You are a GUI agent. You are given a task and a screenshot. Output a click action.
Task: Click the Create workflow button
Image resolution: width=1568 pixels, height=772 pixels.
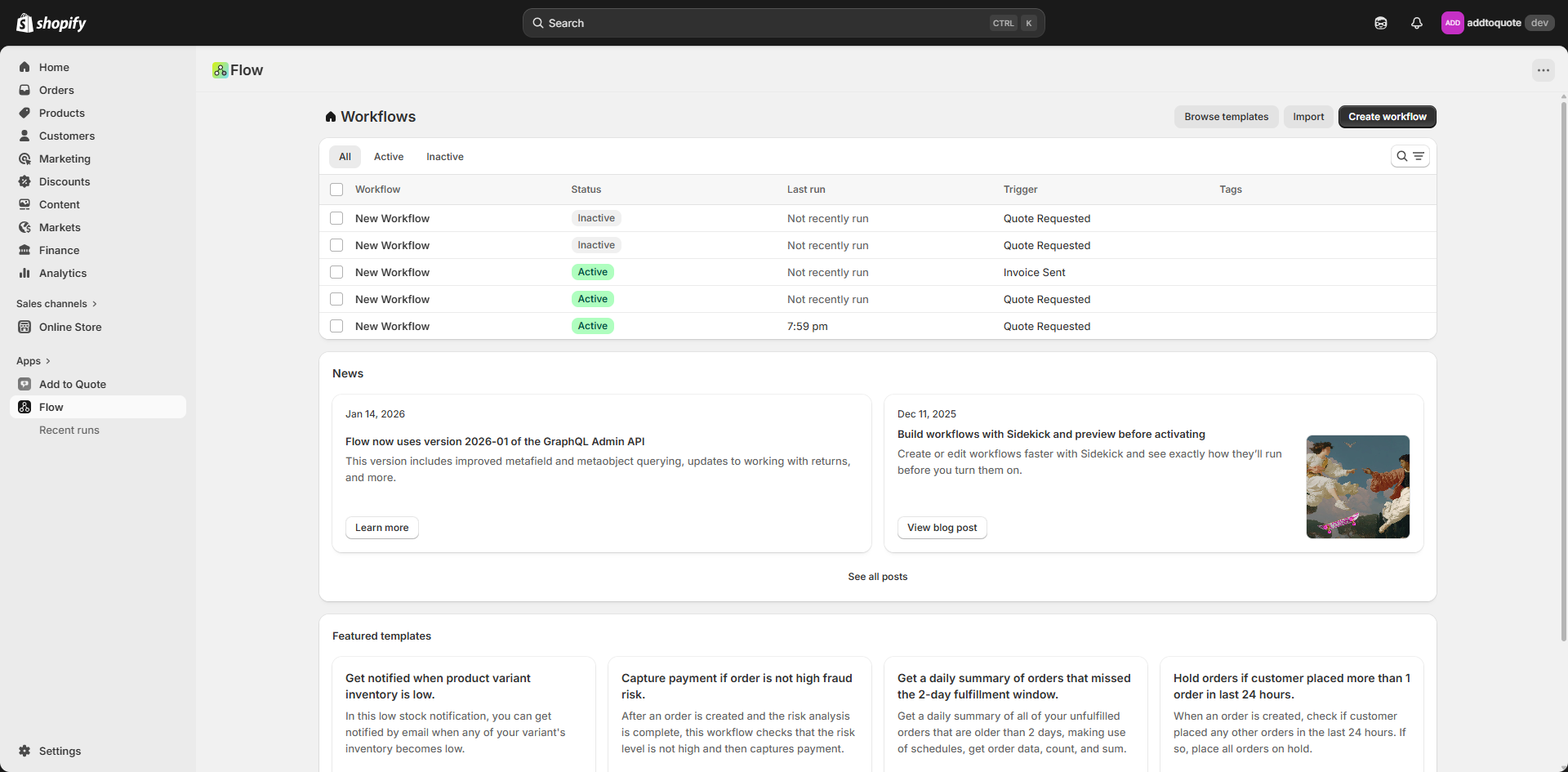click(1387, 117)
